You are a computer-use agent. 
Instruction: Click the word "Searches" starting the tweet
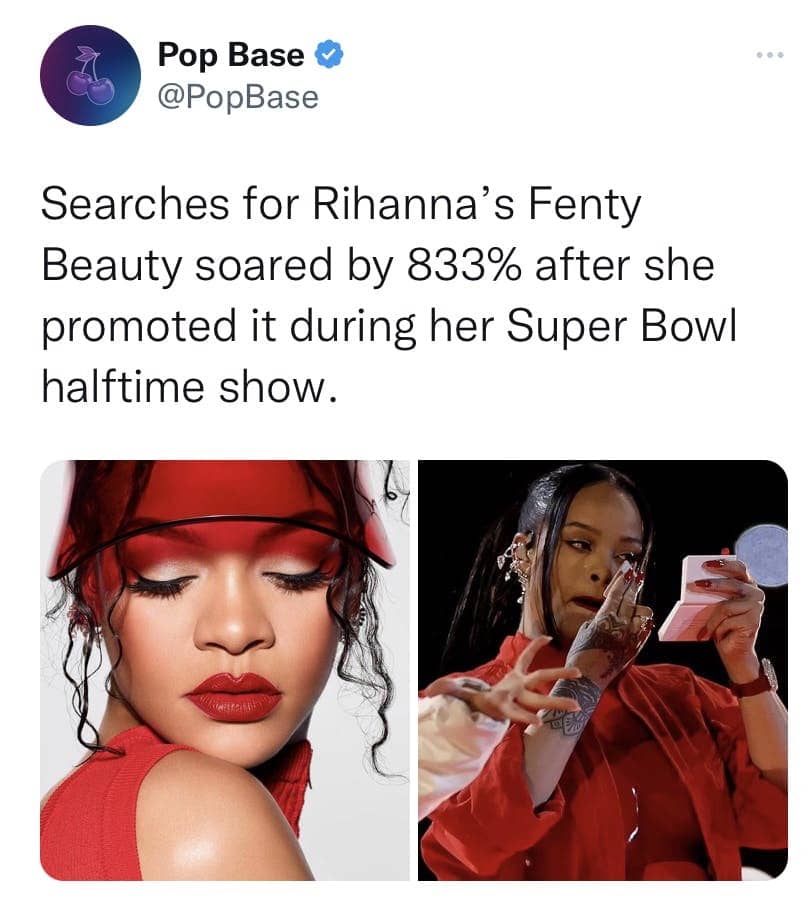pos(135,205)
